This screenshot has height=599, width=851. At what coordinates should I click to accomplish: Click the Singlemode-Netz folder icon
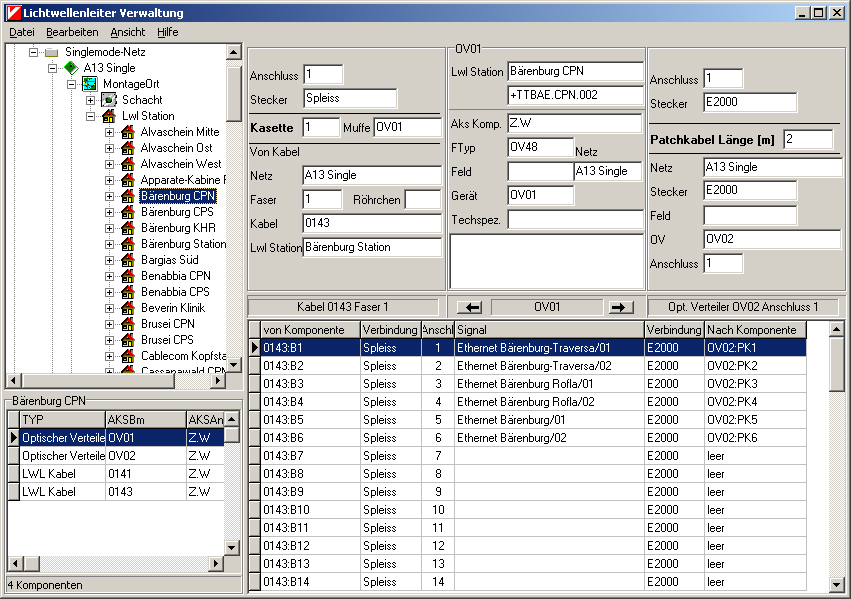(x=52, y=52)
